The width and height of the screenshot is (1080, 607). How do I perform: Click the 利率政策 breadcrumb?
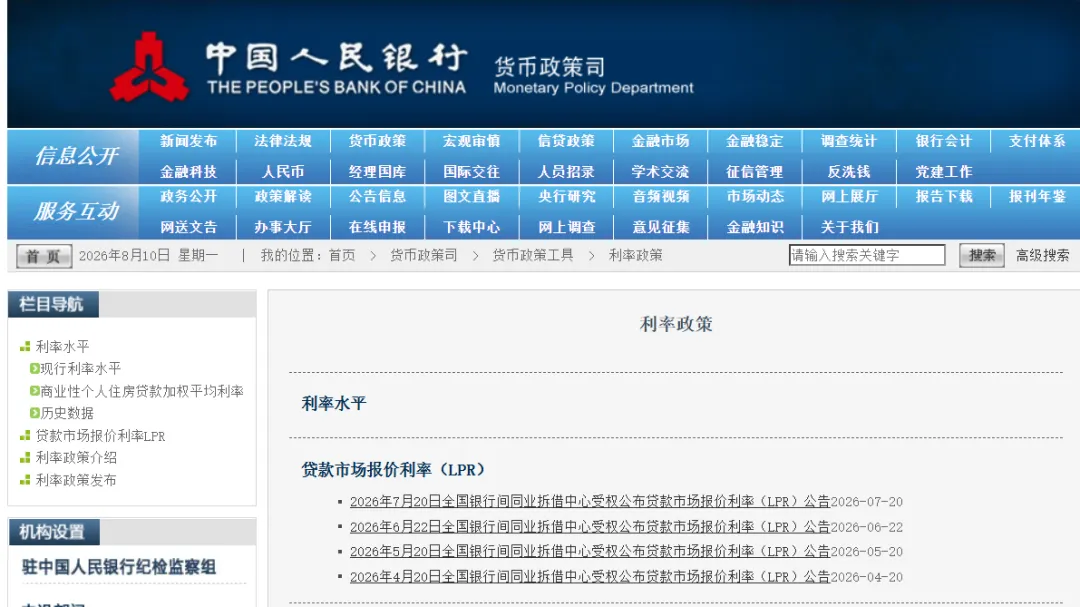635,256
